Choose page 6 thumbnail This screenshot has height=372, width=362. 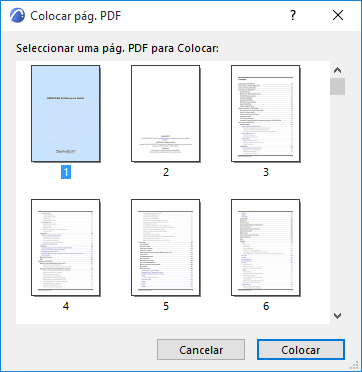click(266, 248)
